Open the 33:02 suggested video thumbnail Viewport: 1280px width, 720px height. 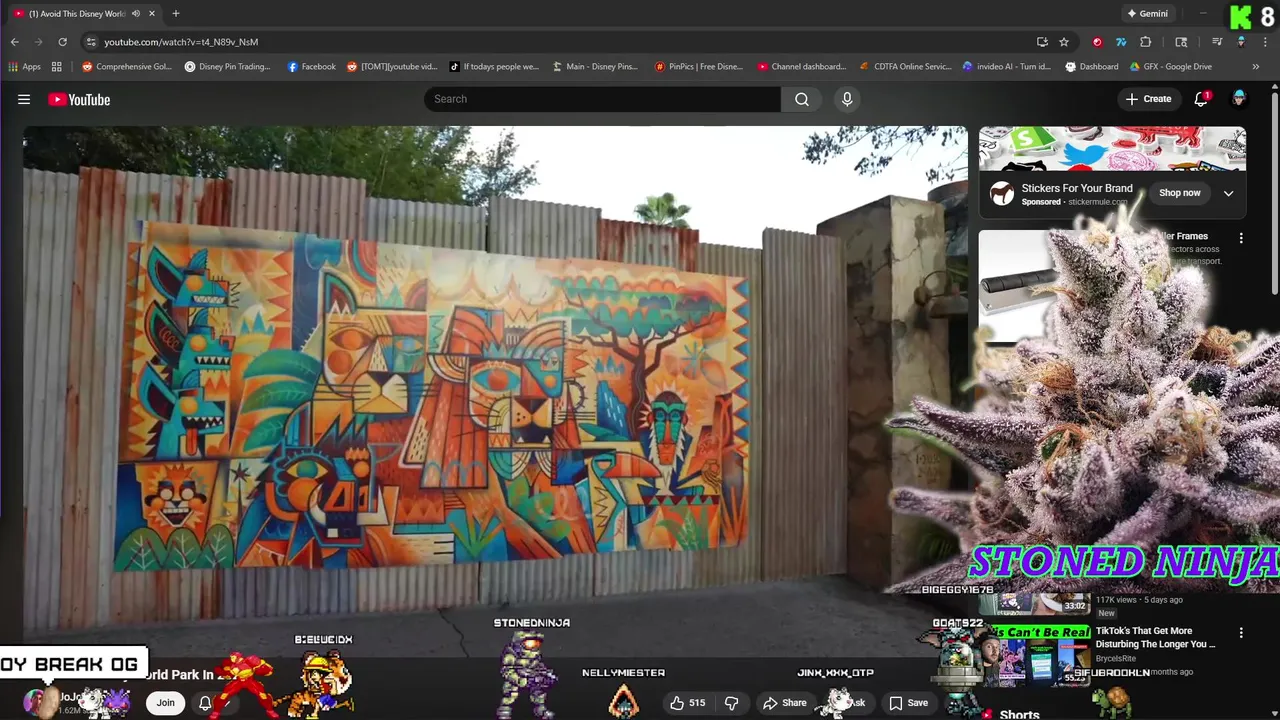point(1034,603)
